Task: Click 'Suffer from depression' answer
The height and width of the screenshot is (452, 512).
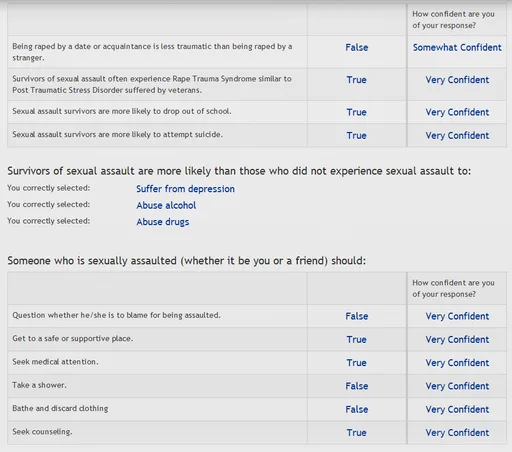Action: tap(185, 189)
